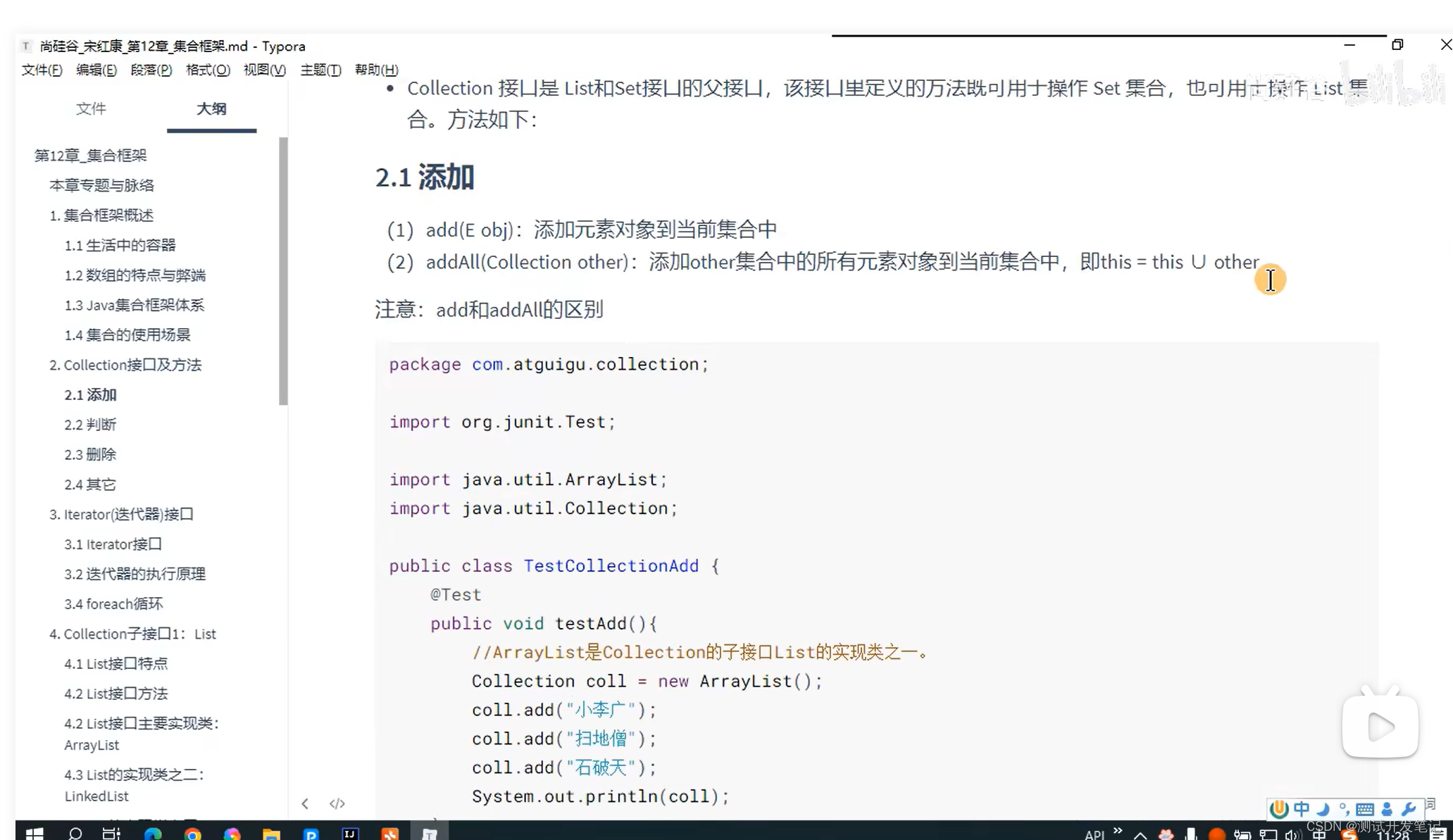Go to 3. Iterator(迭代器)接口 in outline

pyautogui.click(x=121, y=515)
